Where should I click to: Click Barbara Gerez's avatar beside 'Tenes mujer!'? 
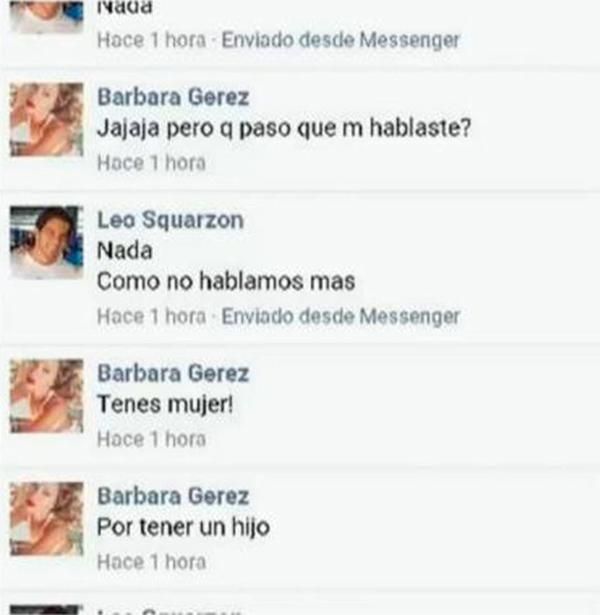(x=47, y=396)
